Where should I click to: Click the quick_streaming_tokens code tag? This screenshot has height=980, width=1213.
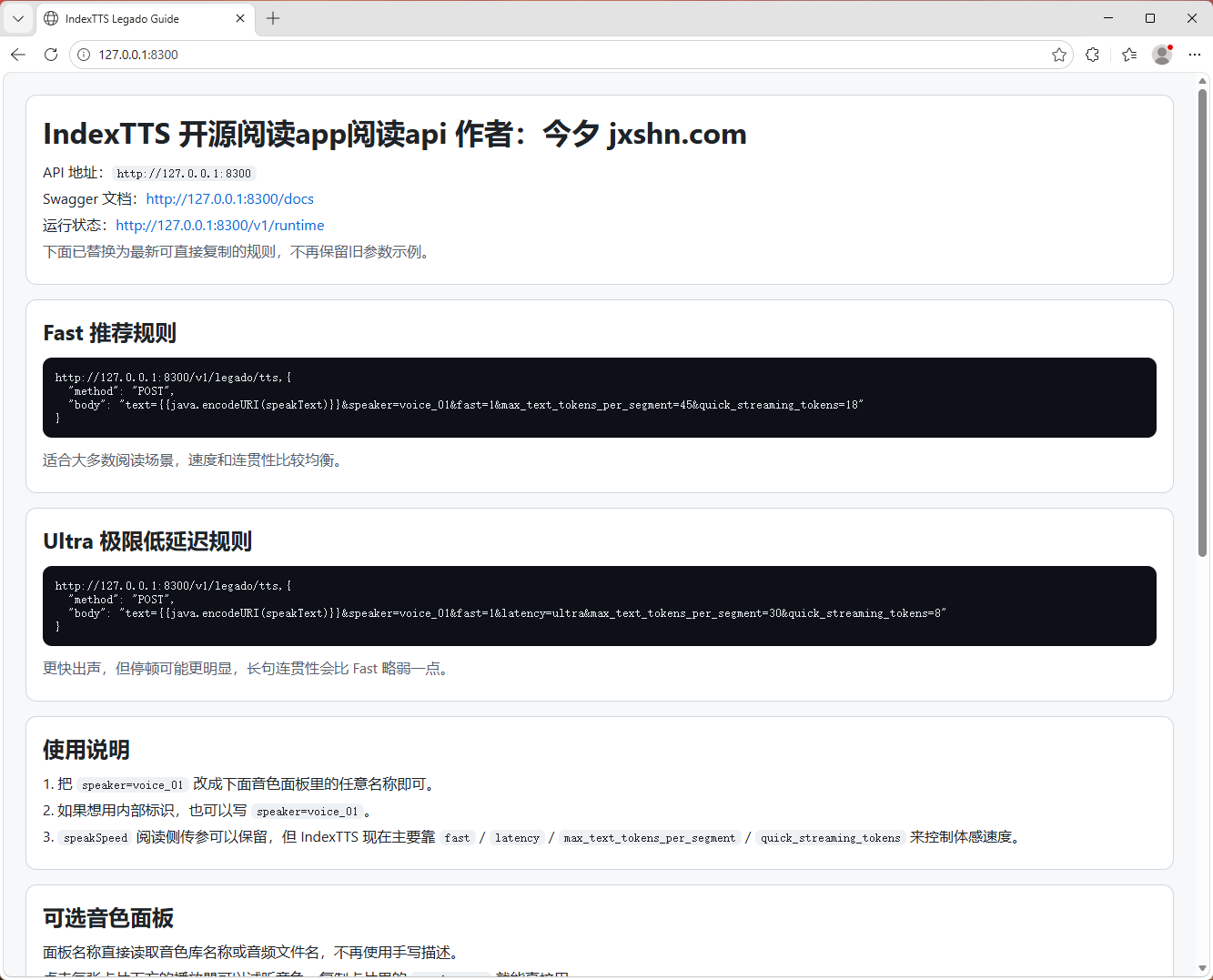[831, 837]
